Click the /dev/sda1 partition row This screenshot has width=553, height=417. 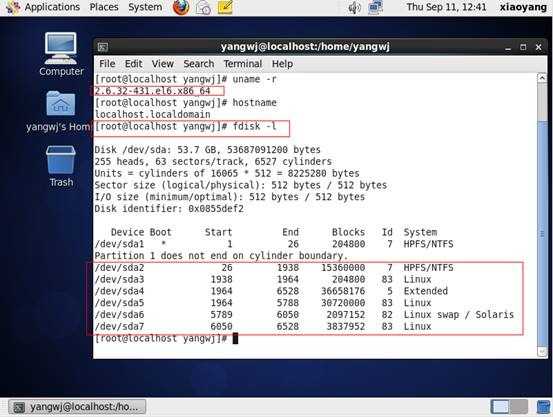click(274, 244)
